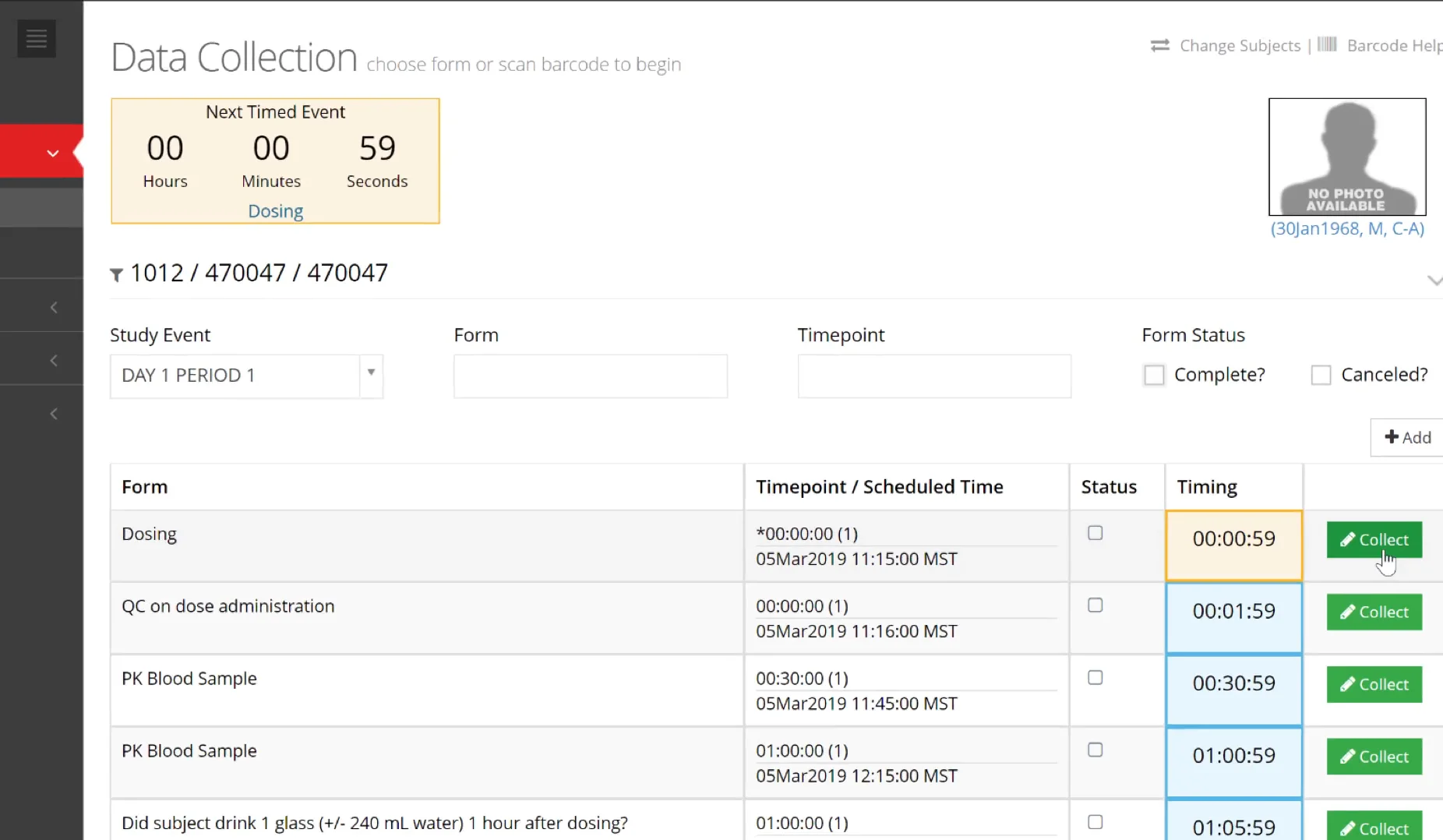
Task: Click the Add button above the table
Action: 1407,437
